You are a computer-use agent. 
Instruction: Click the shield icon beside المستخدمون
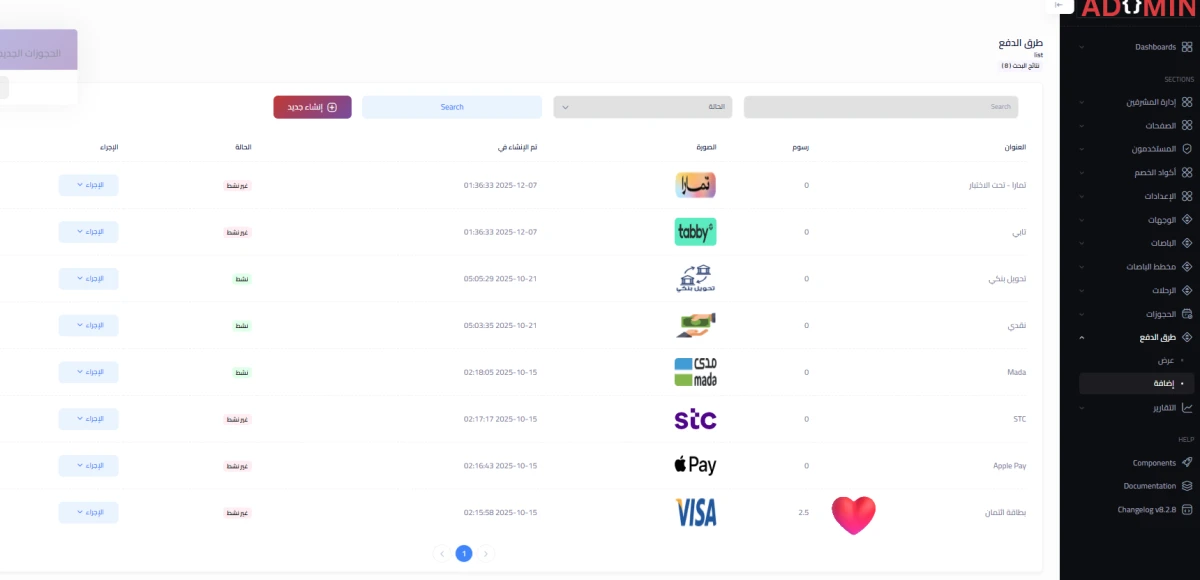point(1187,149)
